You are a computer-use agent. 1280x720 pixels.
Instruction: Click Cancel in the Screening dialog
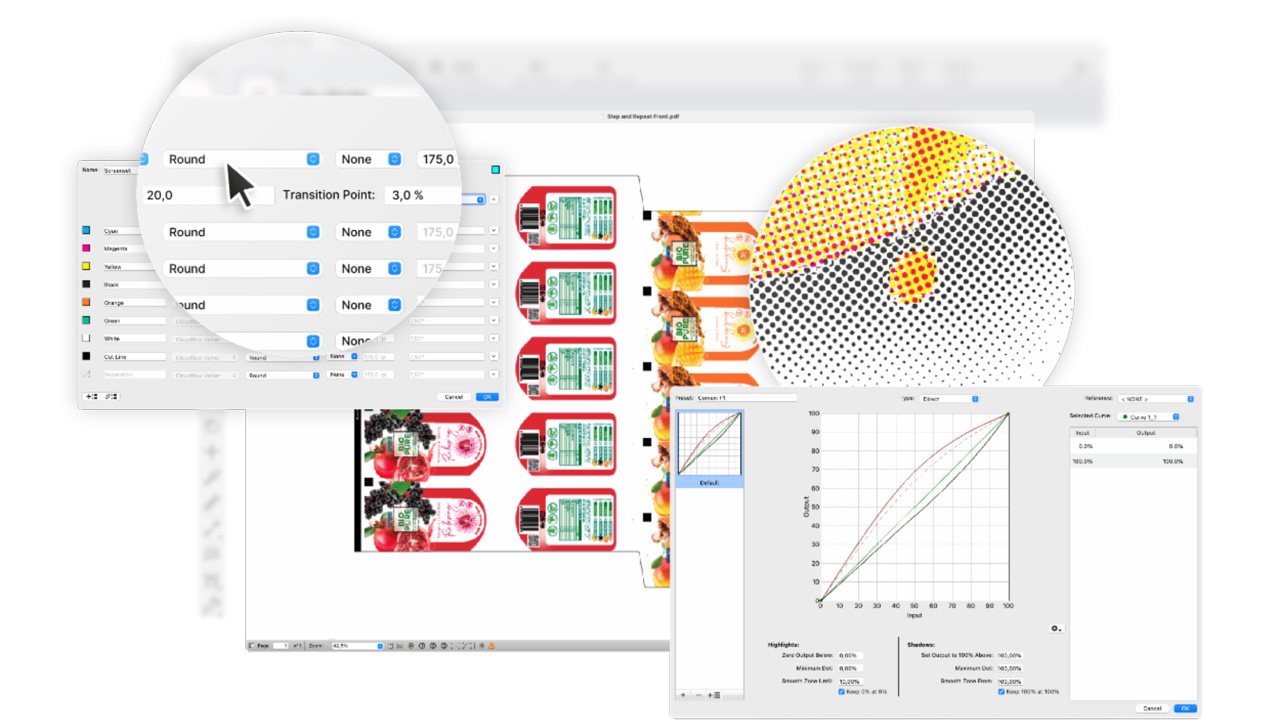coord(455,396)
